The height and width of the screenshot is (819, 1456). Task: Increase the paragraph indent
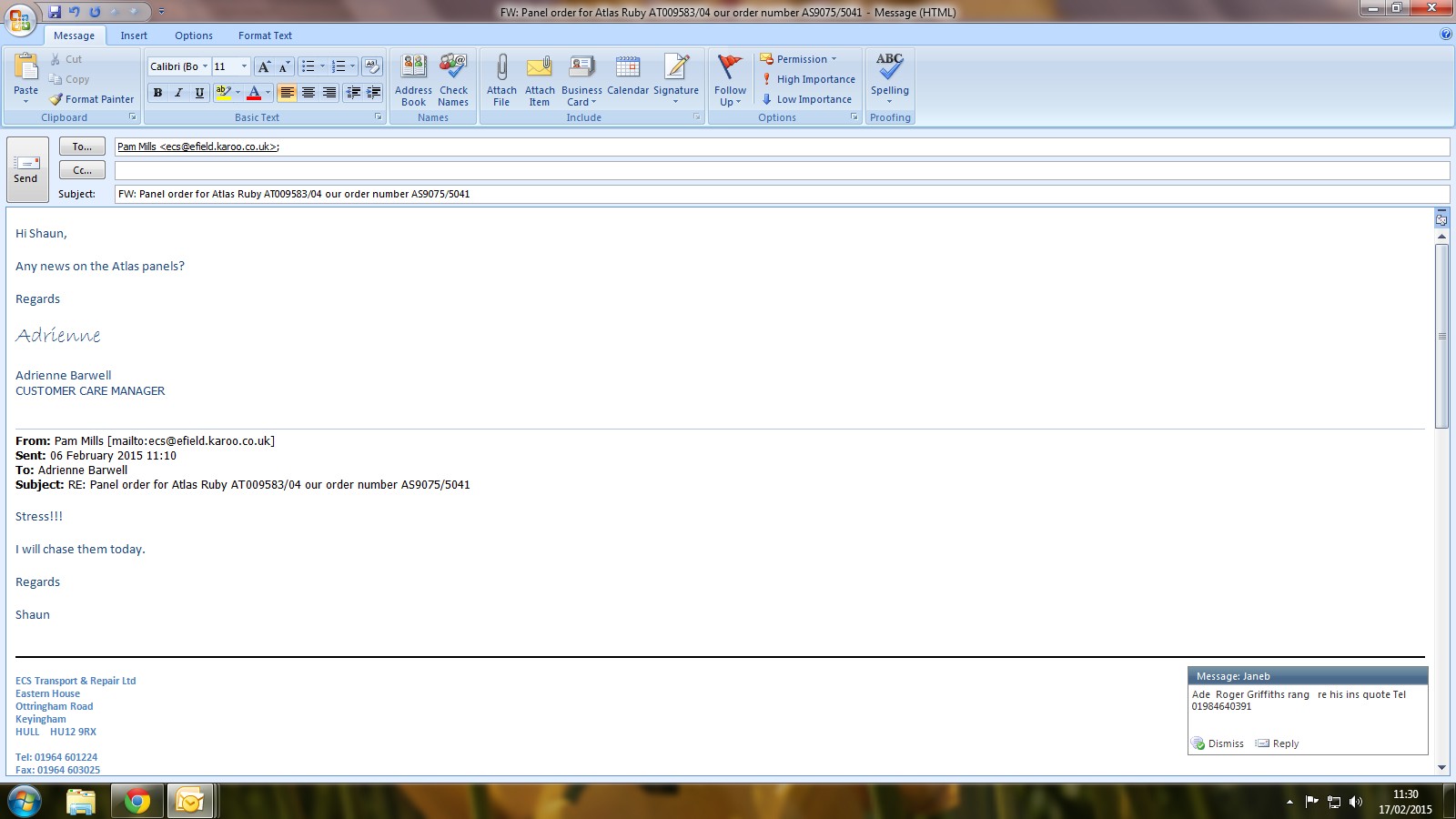373,93
